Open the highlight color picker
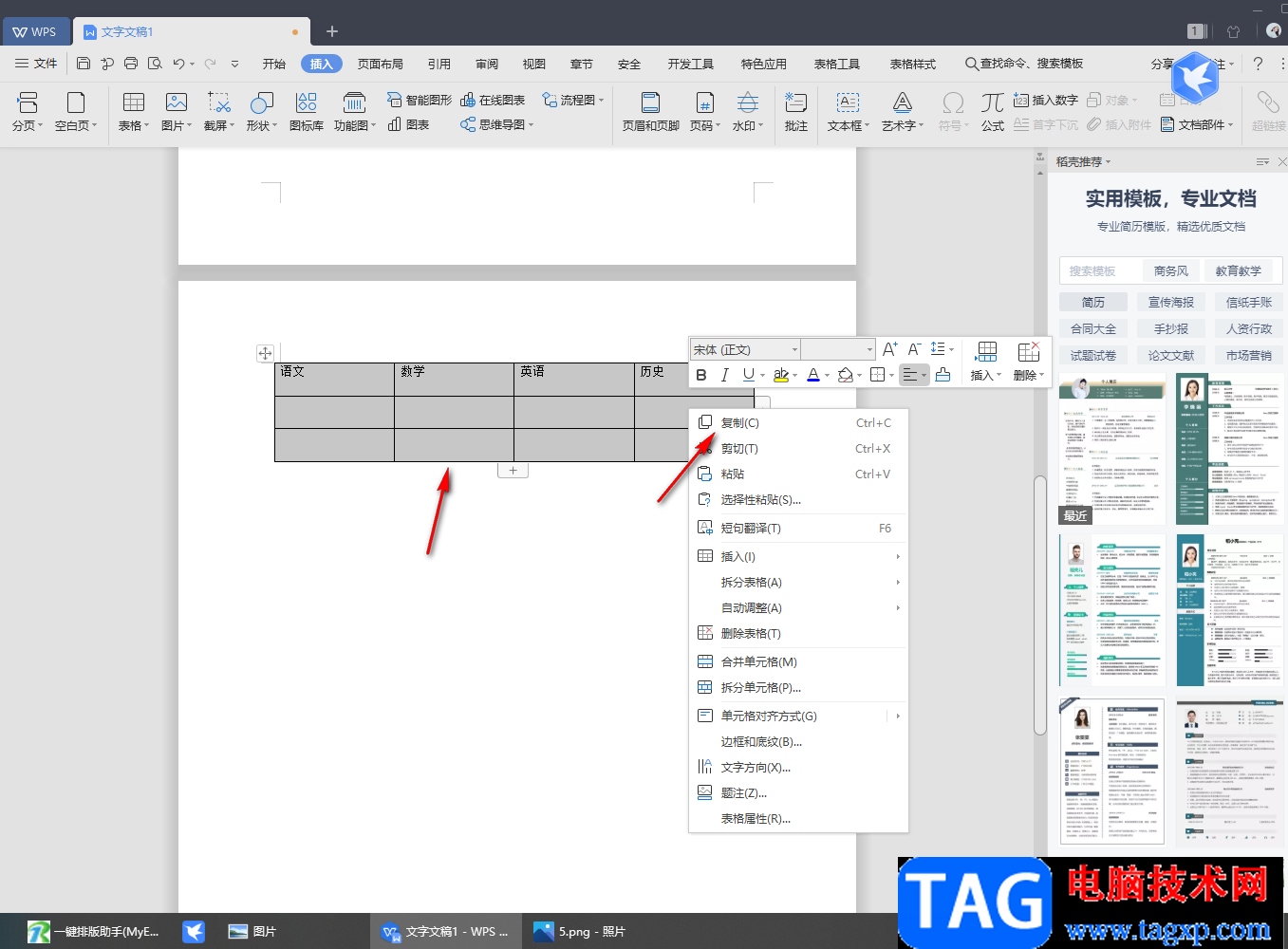The width and height of the screenshot is (1288, 949). pyautogui.click(x=796, y=376)
